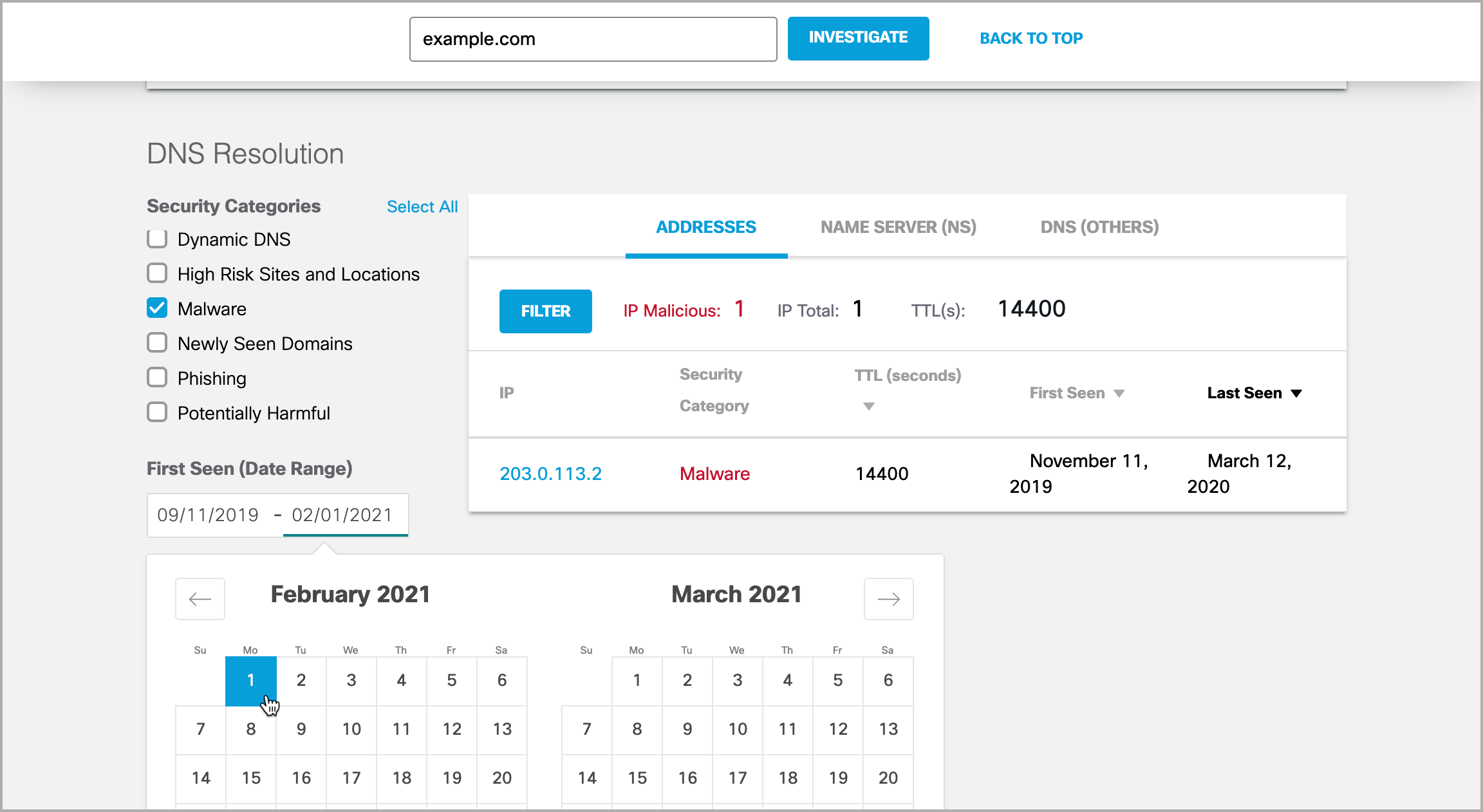Click the Security Category column header
This screenshot has width=1483, height=812.
[x=714, y=391]
